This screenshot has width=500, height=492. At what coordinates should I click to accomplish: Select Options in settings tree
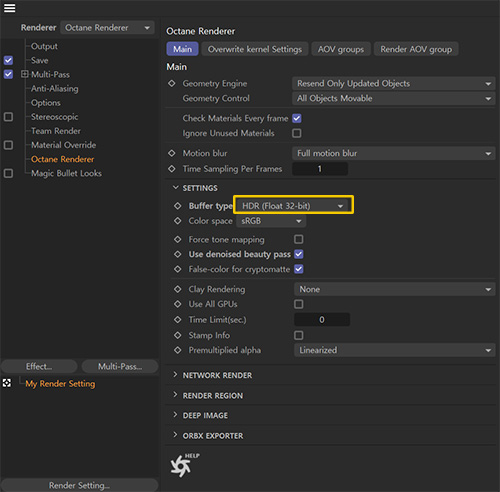click(x=46, y=103)
